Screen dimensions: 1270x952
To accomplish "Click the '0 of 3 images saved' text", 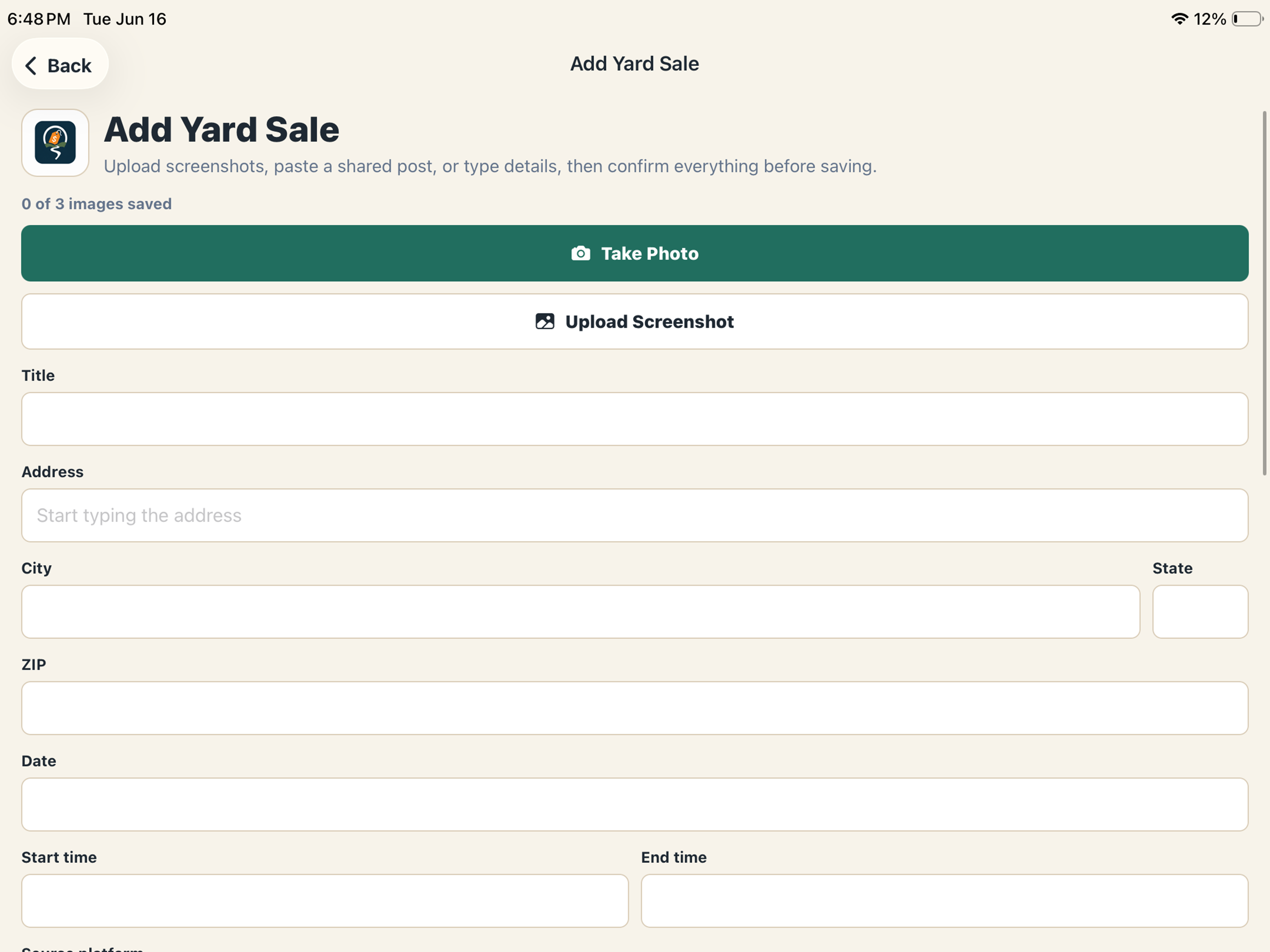I will (x=96, y=204).
